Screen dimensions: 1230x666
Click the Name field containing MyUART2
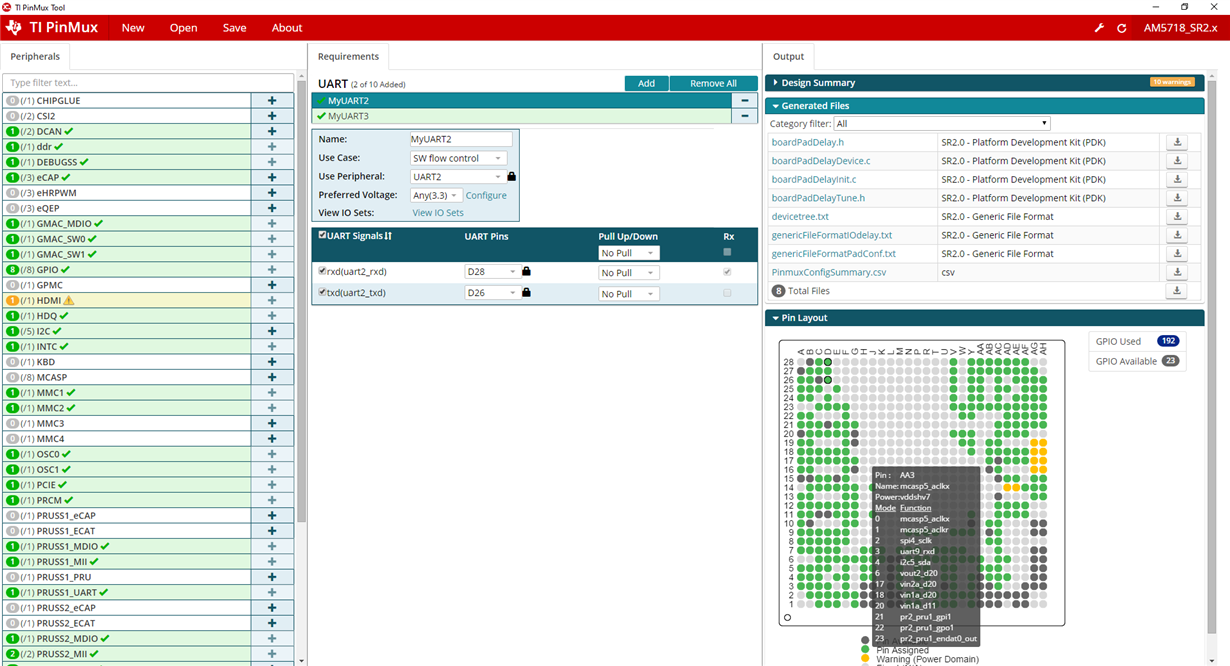pos(461,139)
